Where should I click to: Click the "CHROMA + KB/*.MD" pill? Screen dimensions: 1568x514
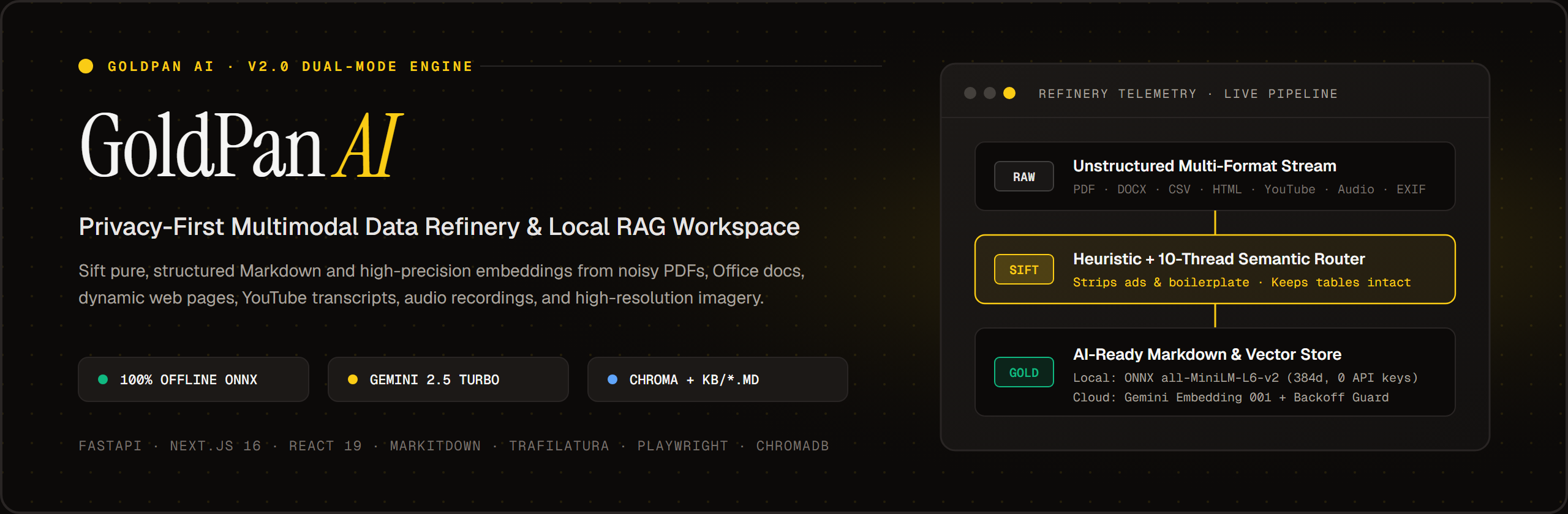point(718,379)
